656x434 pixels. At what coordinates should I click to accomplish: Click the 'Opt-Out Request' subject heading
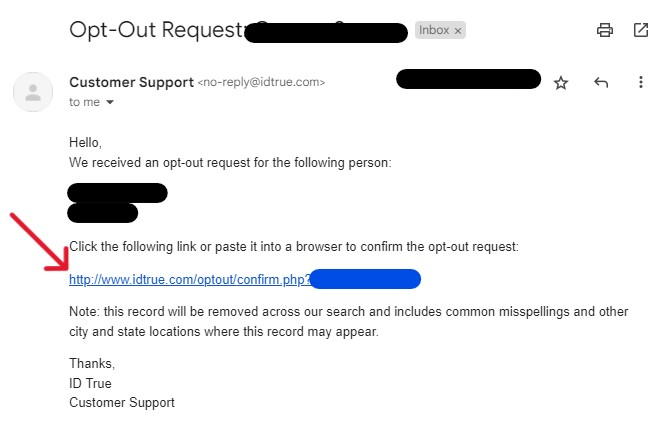(x=157, y=30)
